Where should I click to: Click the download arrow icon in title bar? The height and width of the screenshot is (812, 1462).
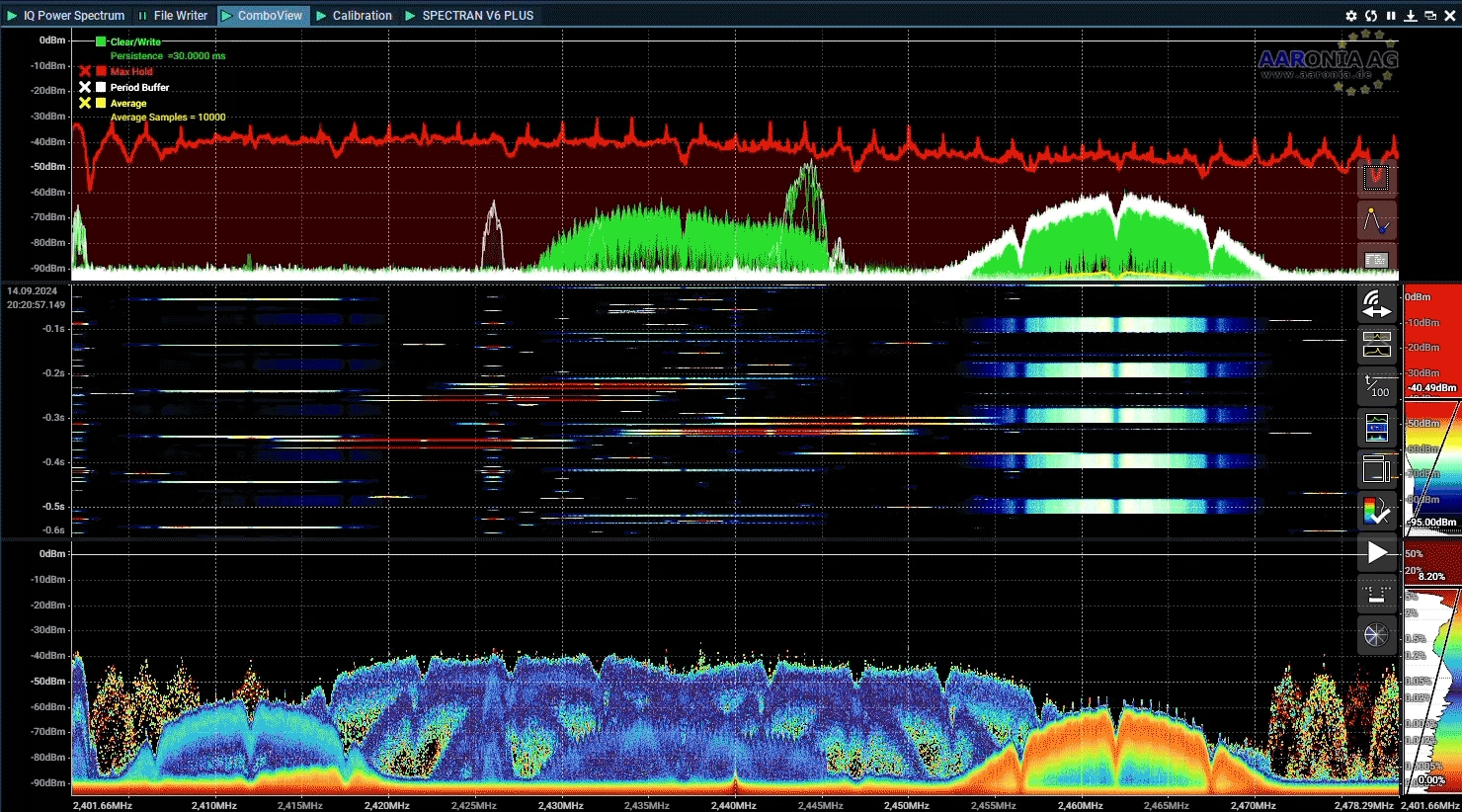coord(1410,16)
